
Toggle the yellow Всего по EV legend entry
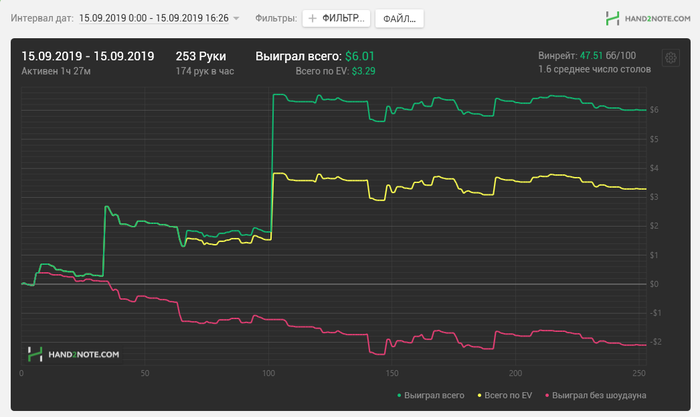(x=504, y=395)
